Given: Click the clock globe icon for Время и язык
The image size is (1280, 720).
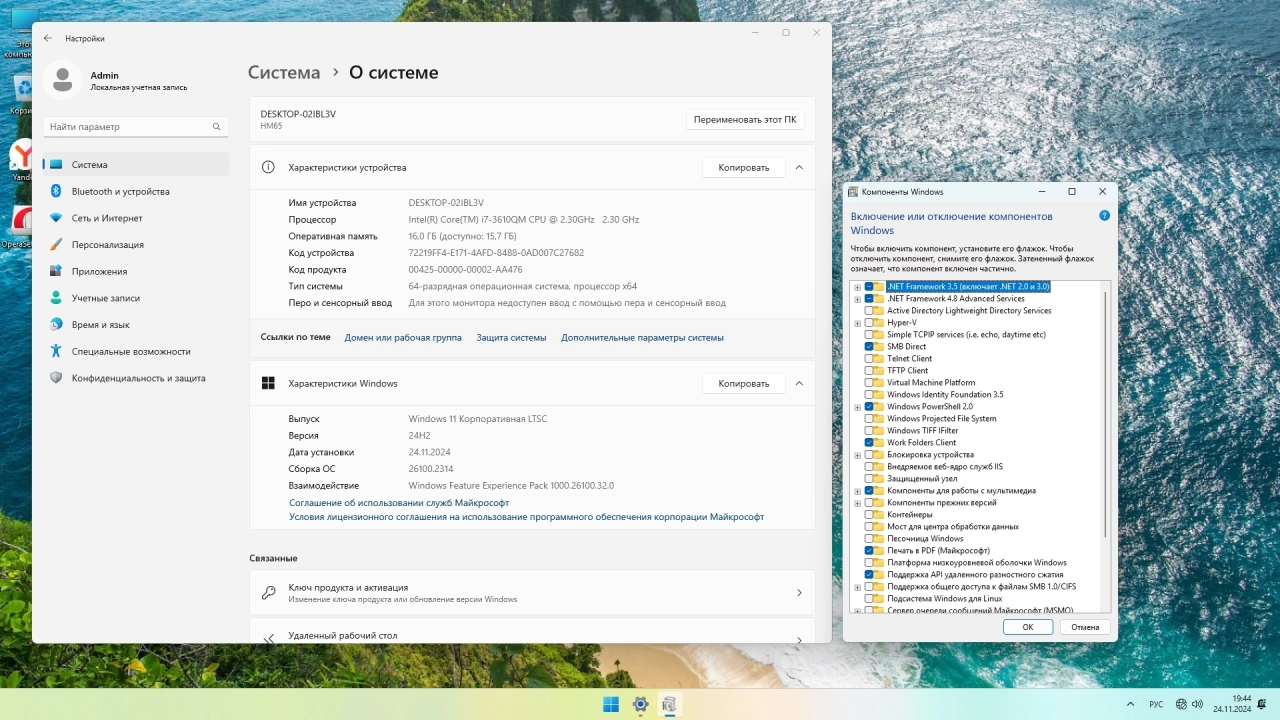Looking at the screenshot, I should pyautogui.click(x=56, y=325).
